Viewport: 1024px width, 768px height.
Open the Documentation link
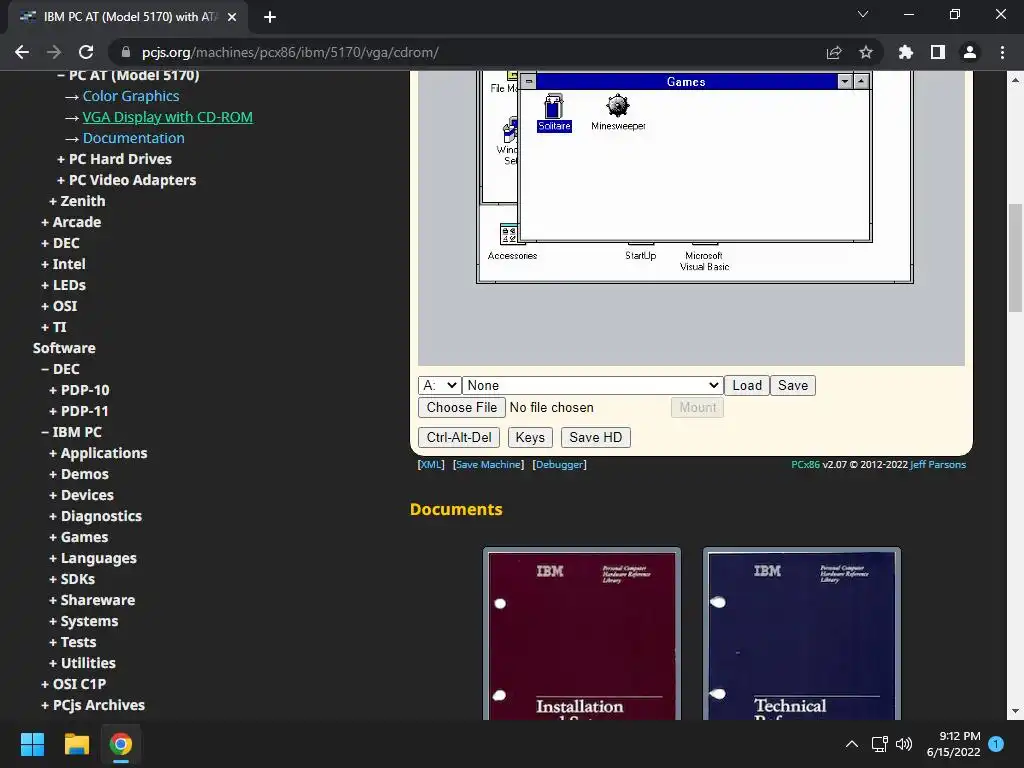point(133,138)
